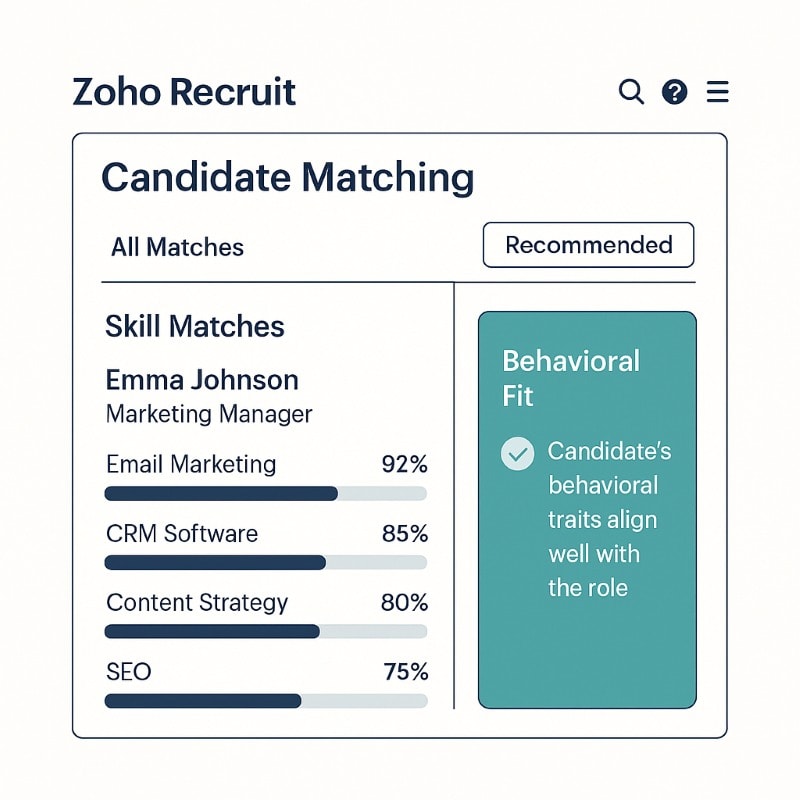
Task: Click the Behavioral Fit checkmark icon
Action: pyautogui.click(x=517, y=454)
